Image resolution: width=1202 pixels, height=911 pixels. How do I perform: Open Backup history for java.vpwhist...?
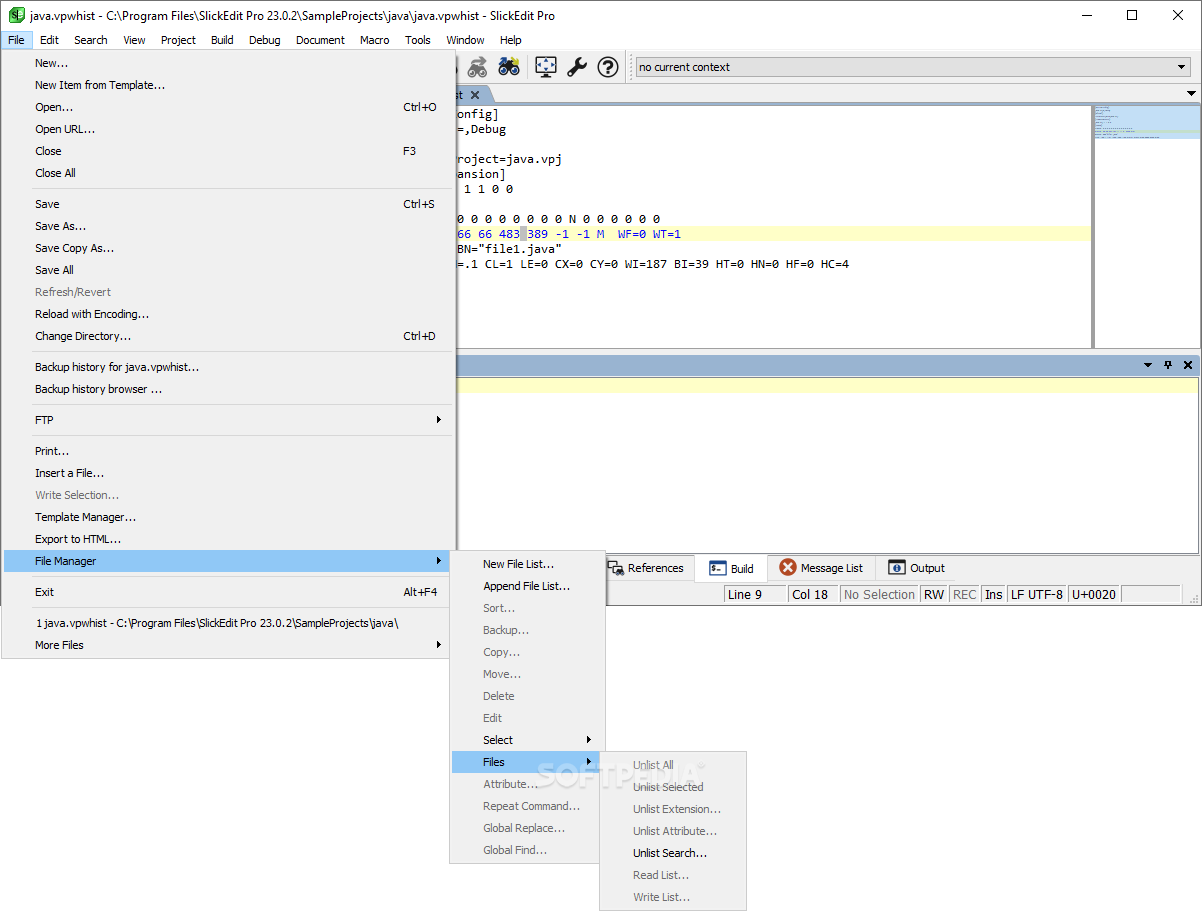229,367
